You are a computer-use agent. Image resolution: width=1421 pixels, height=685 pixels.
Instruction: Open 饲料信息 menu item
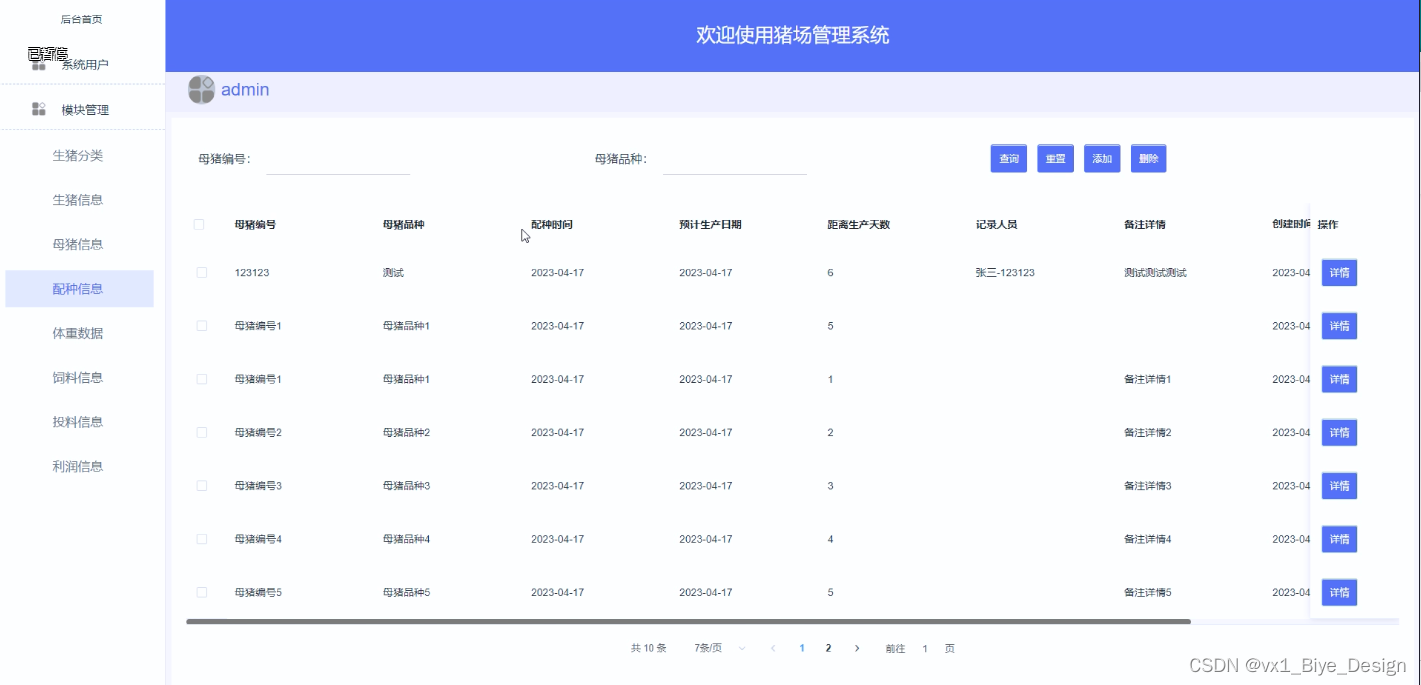(x=78, y=377)
